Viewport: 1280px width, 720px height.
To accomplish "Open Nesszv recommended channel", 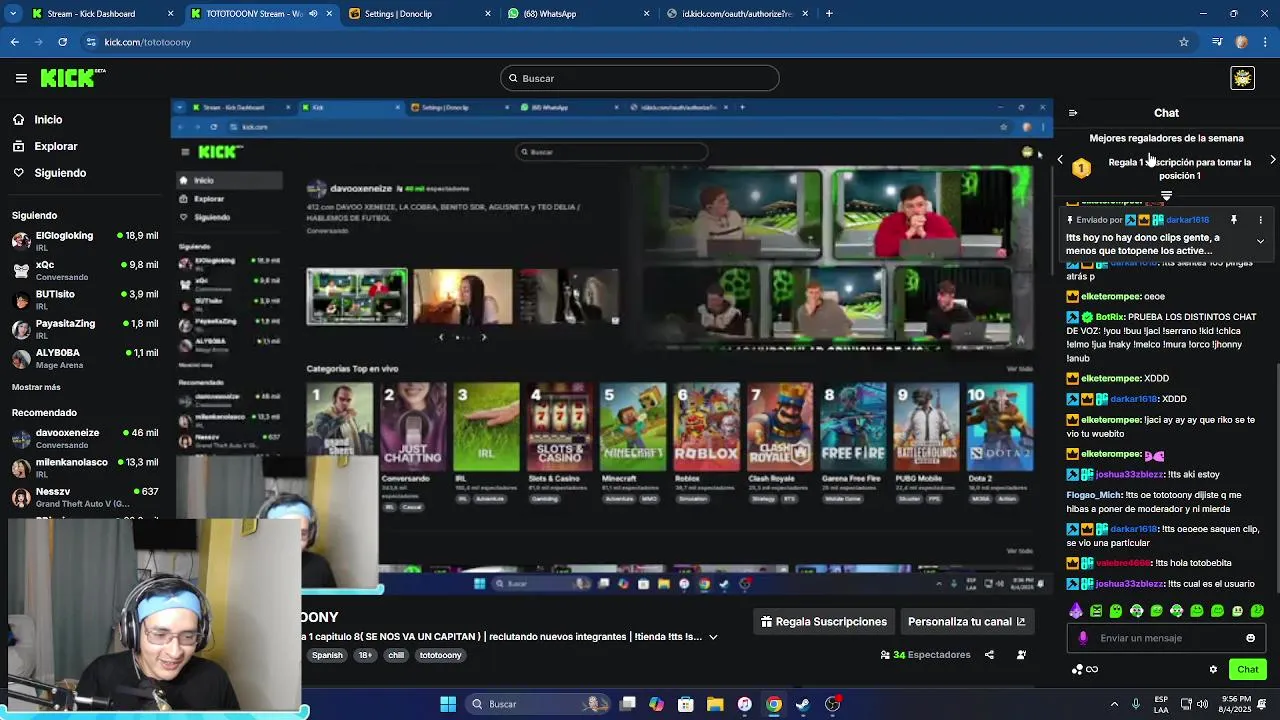I will pyautogui.click(x=85, y=496).
